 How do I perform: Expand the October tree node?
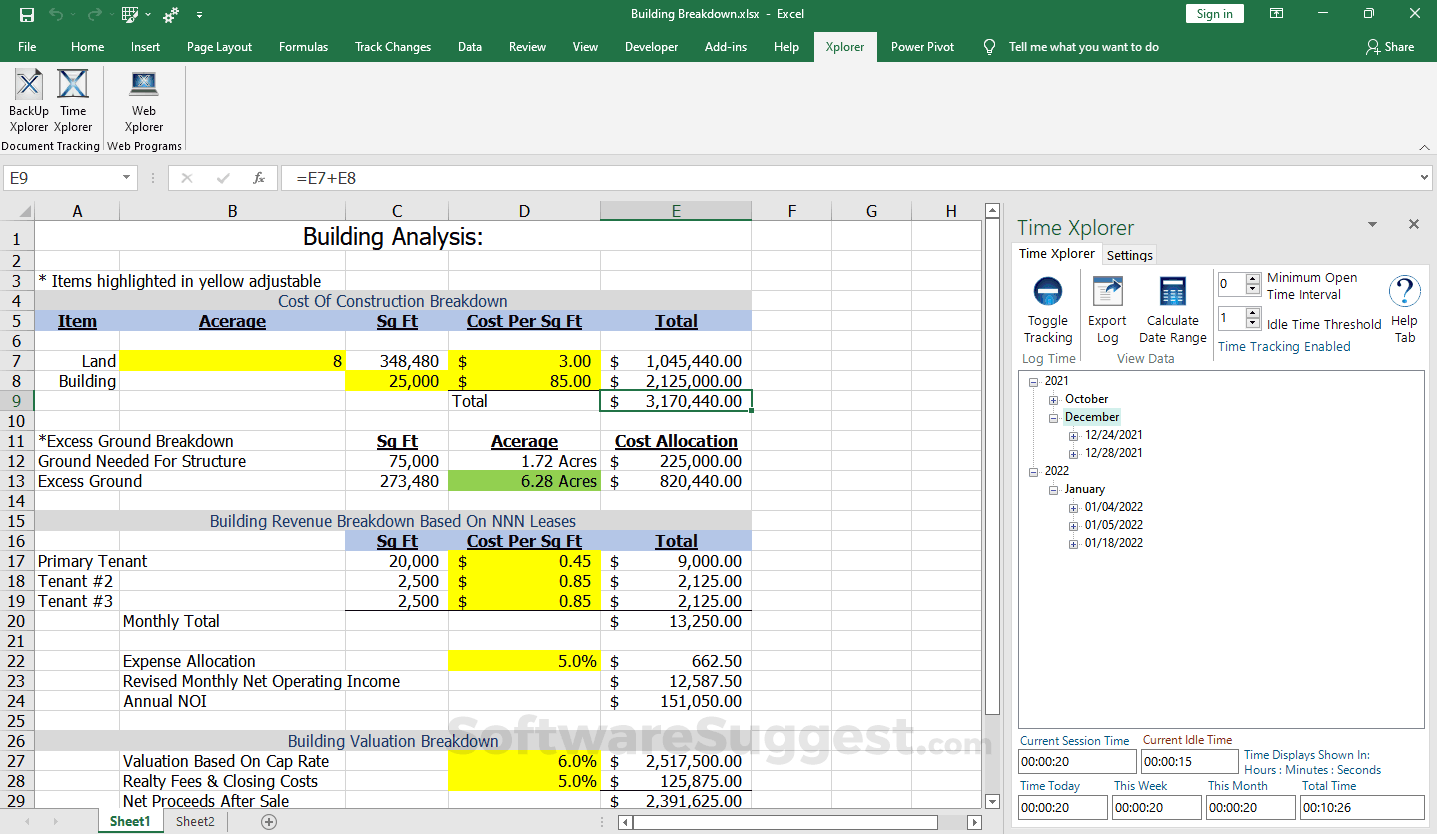(1054, 400)
